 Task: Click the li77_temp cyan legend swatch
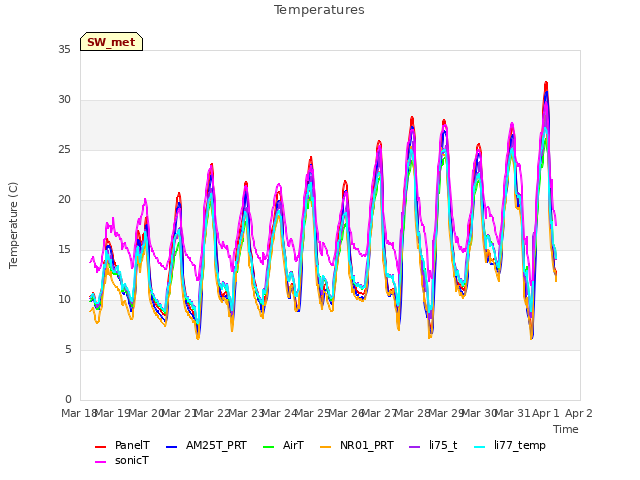pyautogui.click(x=480, y=447)
